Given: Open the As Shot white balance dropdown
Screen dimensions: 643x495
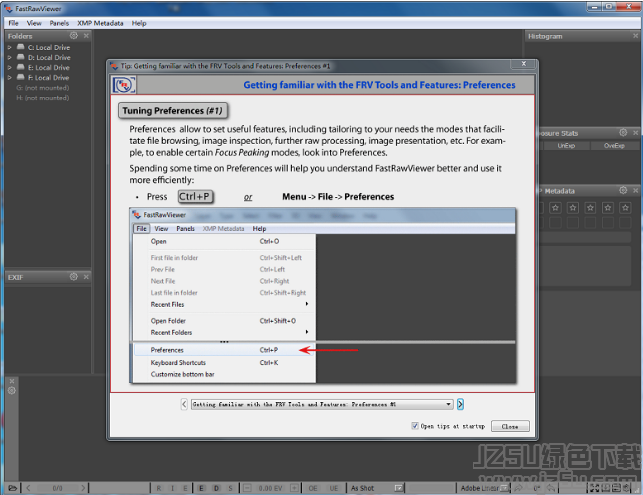Looking at the screenshot, I should (376, 488).
